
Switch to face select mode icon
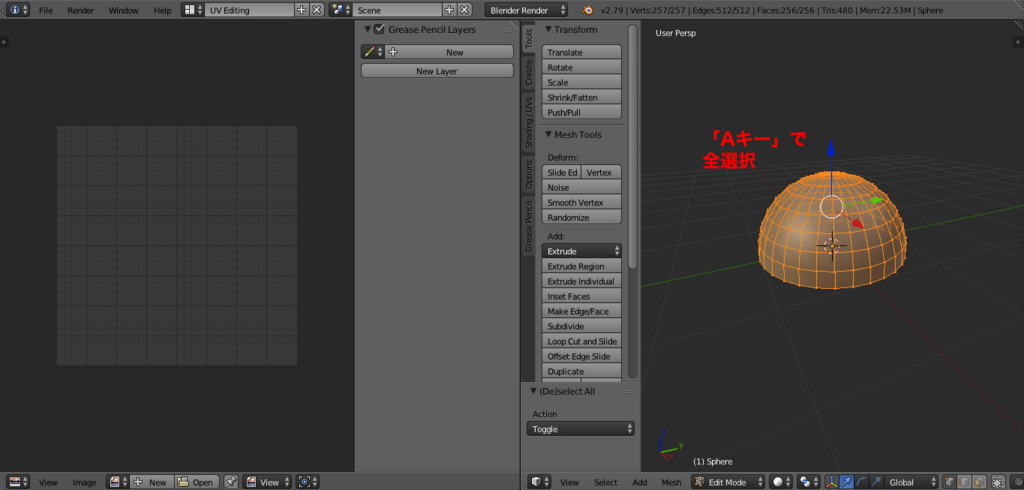979,482
